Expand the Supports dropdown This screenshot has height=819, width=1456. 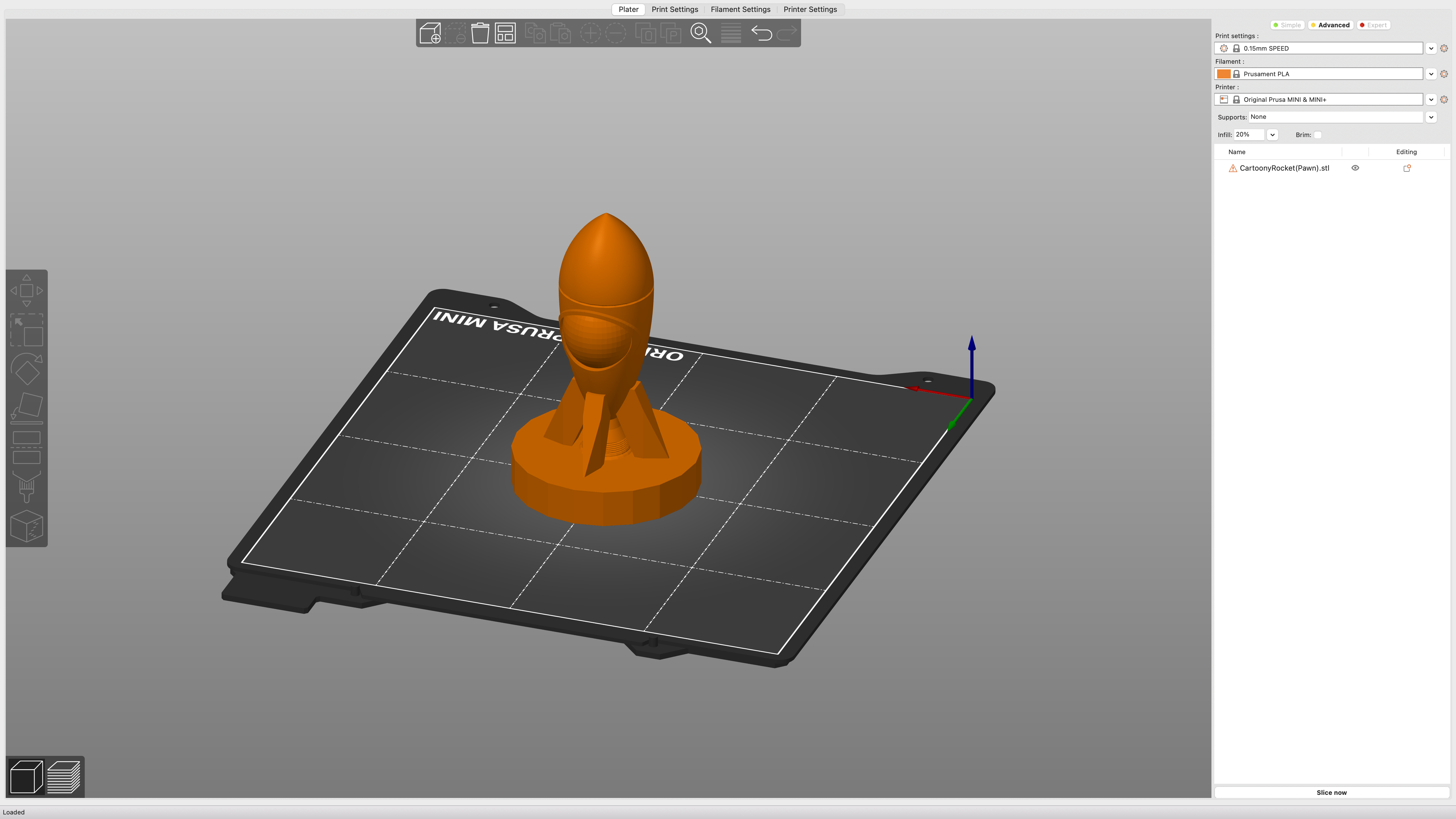1431,117
